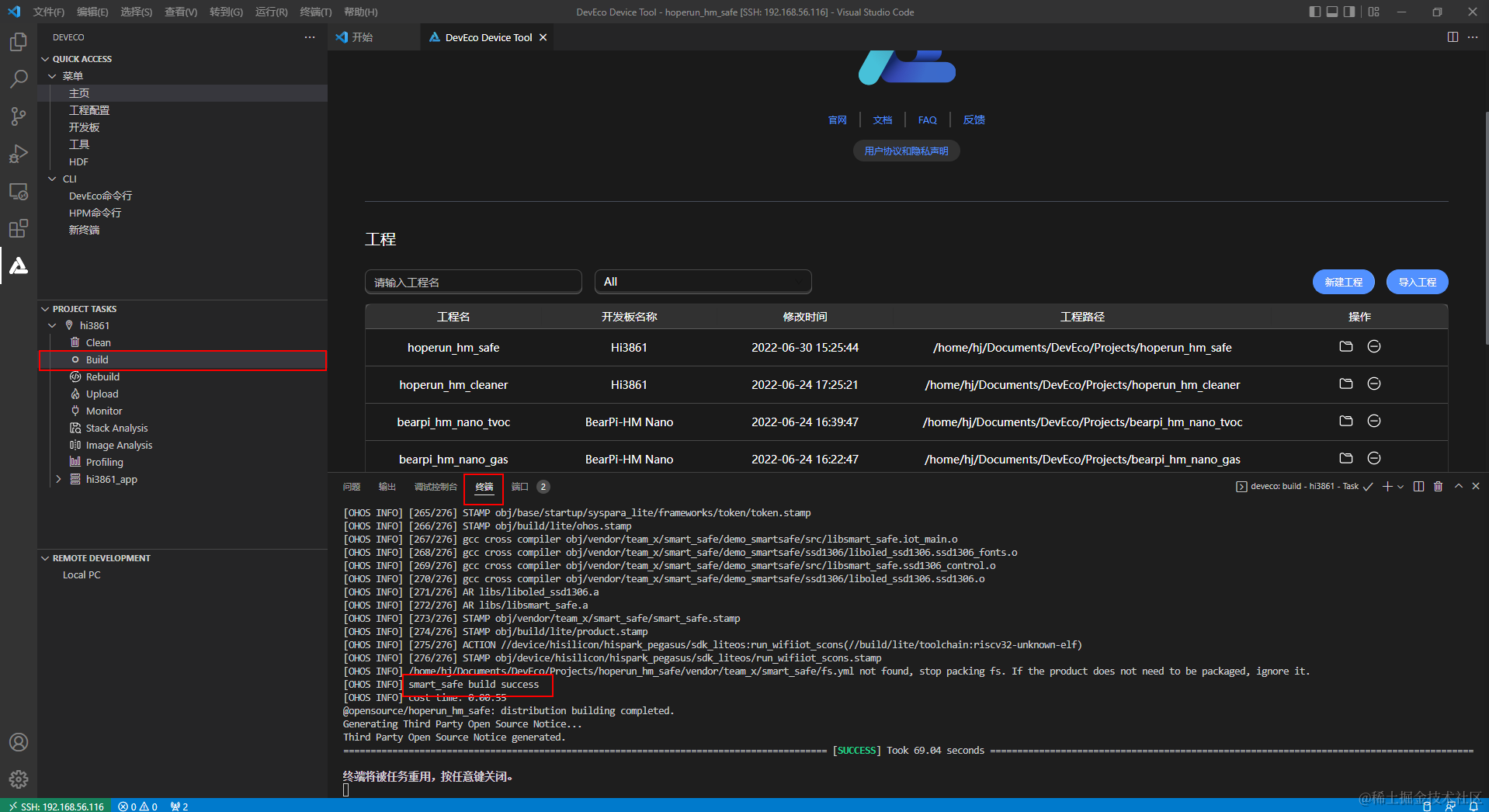Image resolution: width=1489 pixels, height=812 pixels.
Task: Open folder for hoperun_hm_safe project
Action: click(1346, 346)
